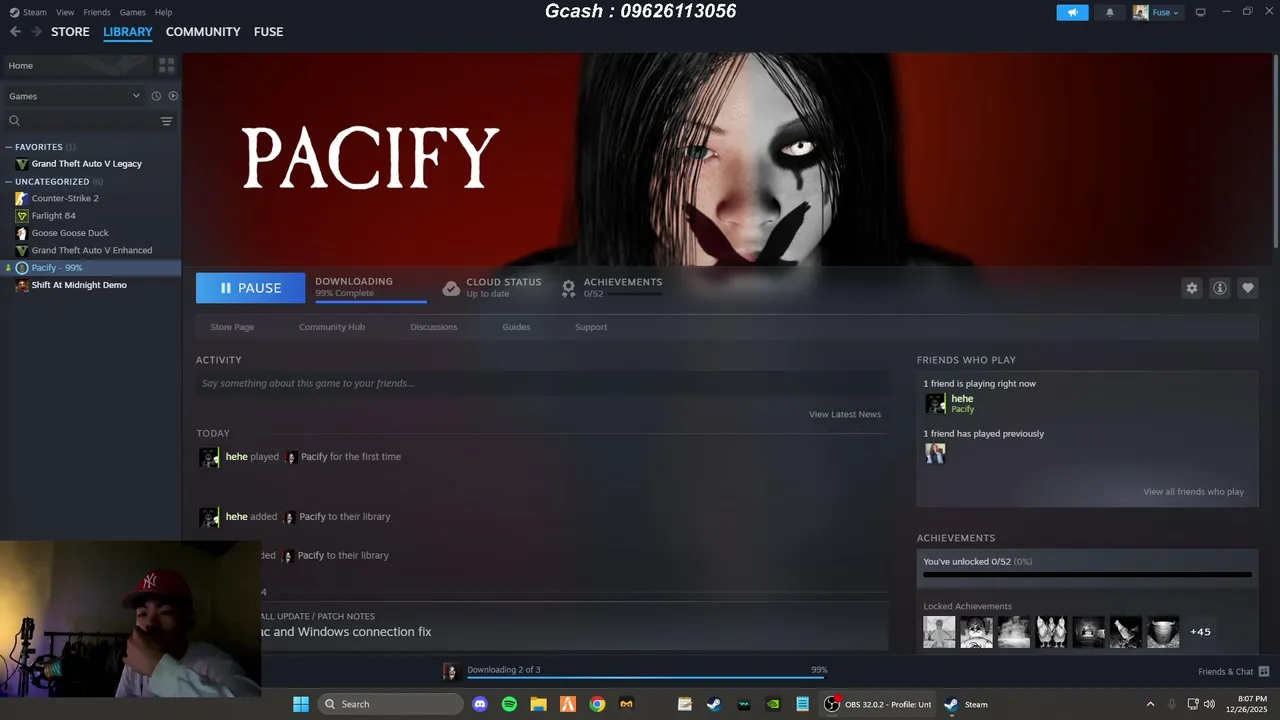Open Pacify game info icon
Viewport: 1280px width, 720px height.
pos(1220,288)
